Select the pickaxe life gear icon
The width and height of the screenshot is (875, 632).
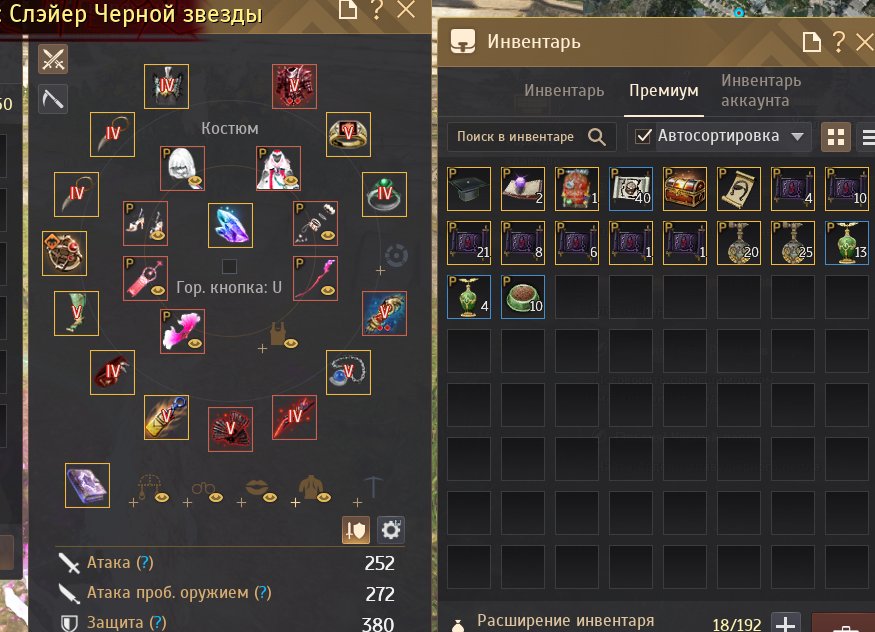click(x=53, y=99)
